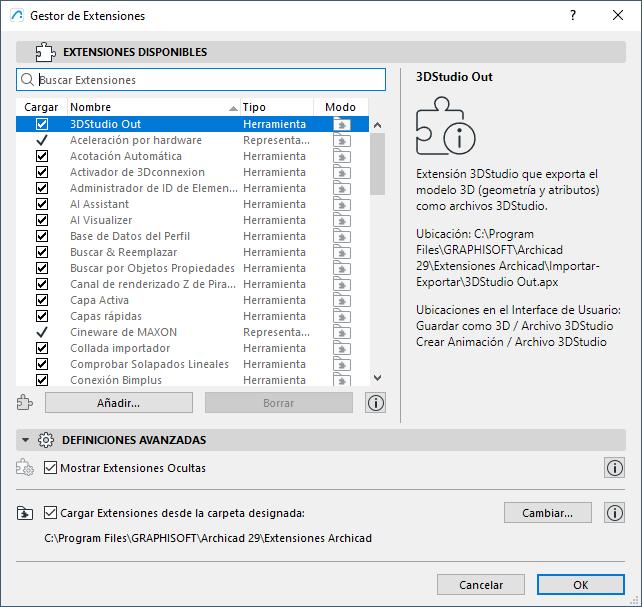
Task: Select the Capas rápidas extension row
Action: coord(192,316)
